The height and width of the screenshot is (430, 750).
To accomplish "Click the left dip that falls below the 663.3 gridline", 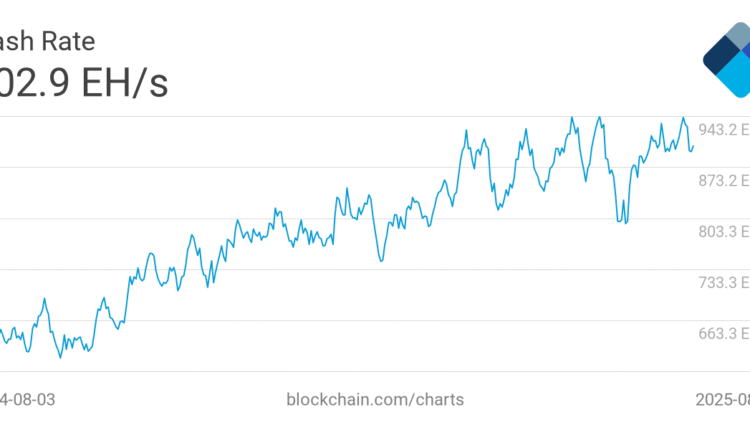I will [x=61, y=357].
